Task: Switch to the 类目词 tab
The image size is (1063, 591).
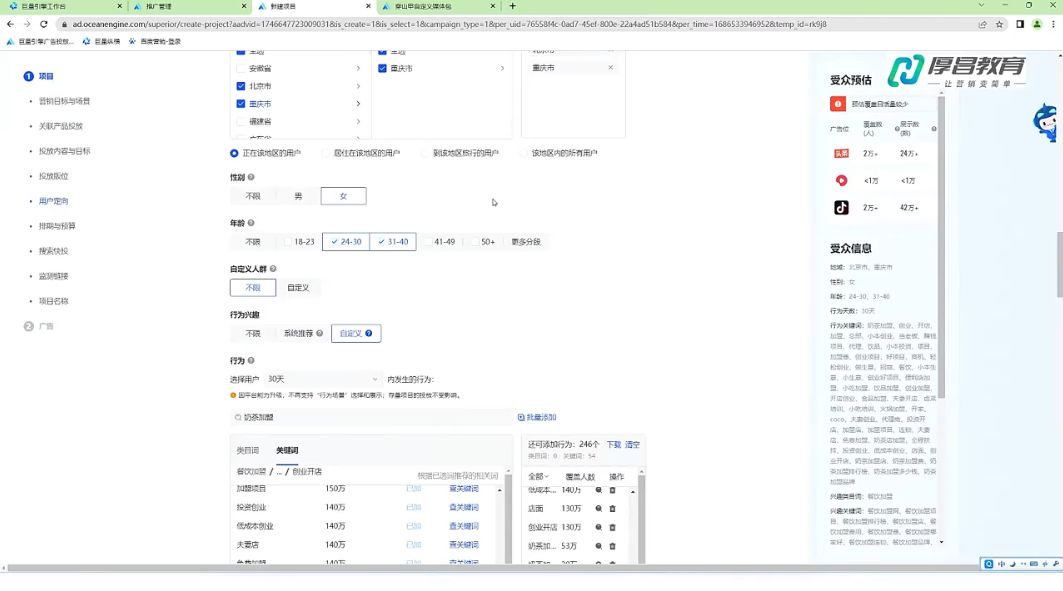Action: [x=247, y=450]
